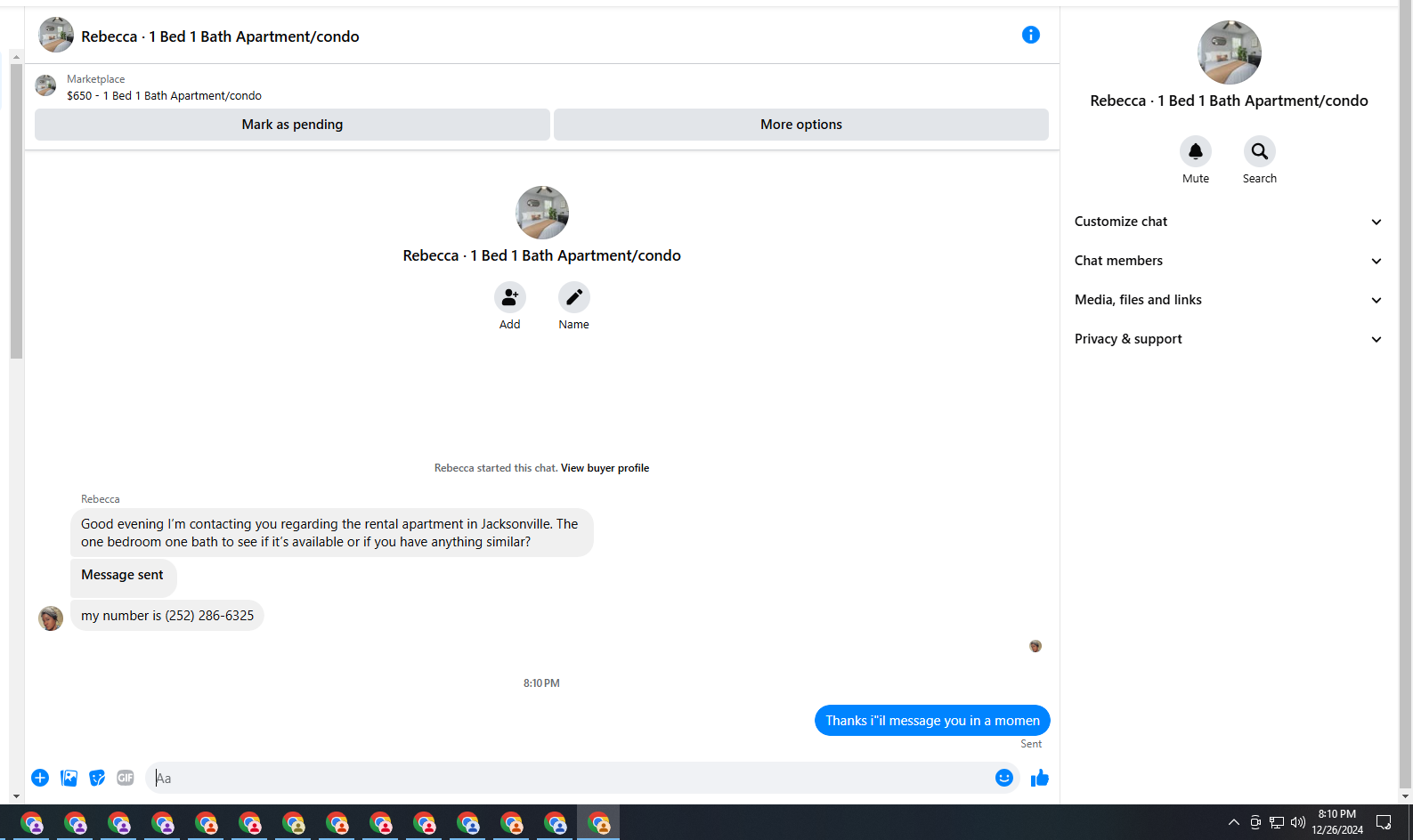Open the emoji picker
Image resolution: width=1413 pixels, height=840 pixels.
(x=1004, y=778)
